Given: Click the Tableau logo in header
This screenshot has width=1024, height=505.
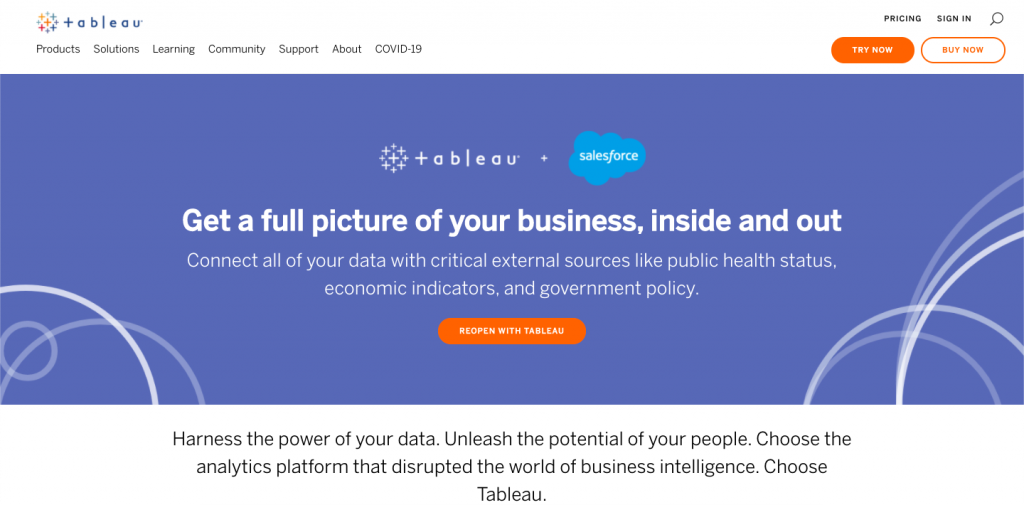Looking at the screenshot, I should (89, 22).
